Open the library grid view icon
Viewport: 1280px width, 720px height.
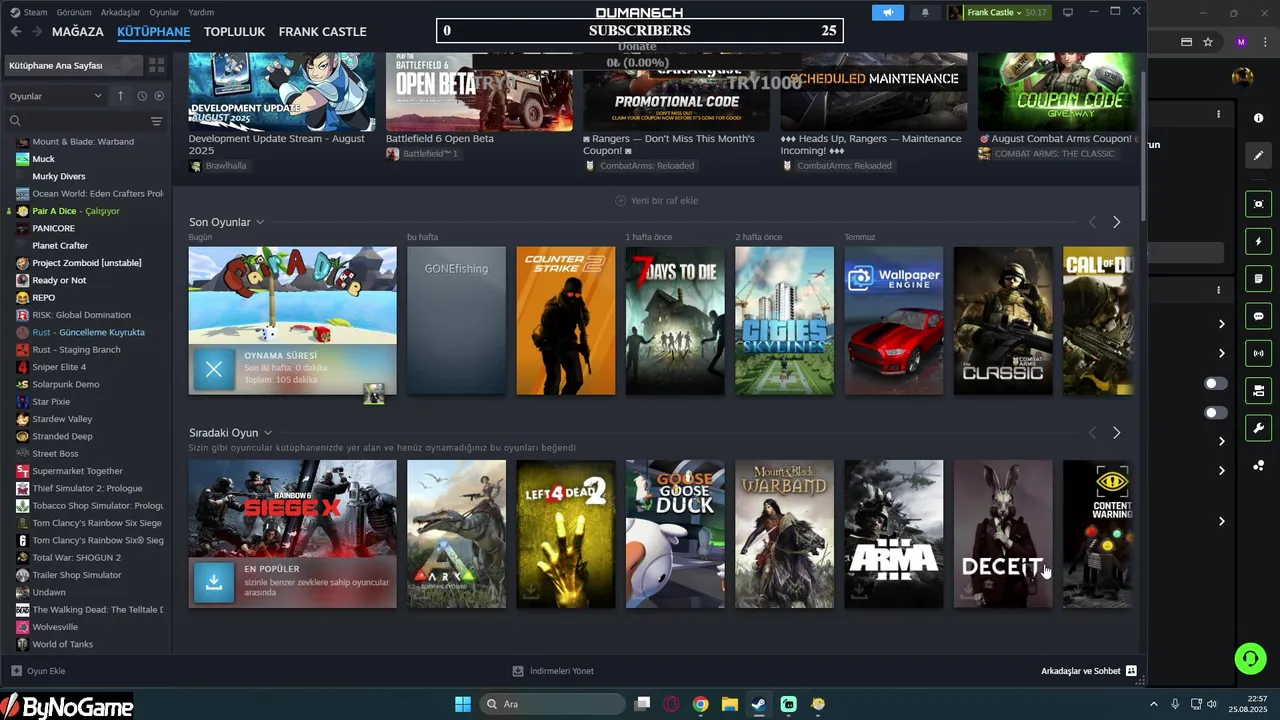[x=156, y=65]
